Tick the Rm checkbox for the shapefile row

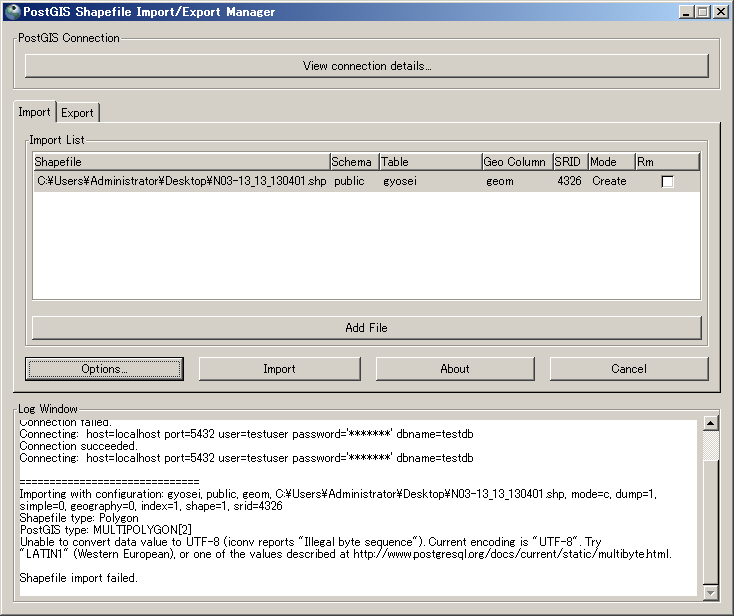tap(667, 182)
